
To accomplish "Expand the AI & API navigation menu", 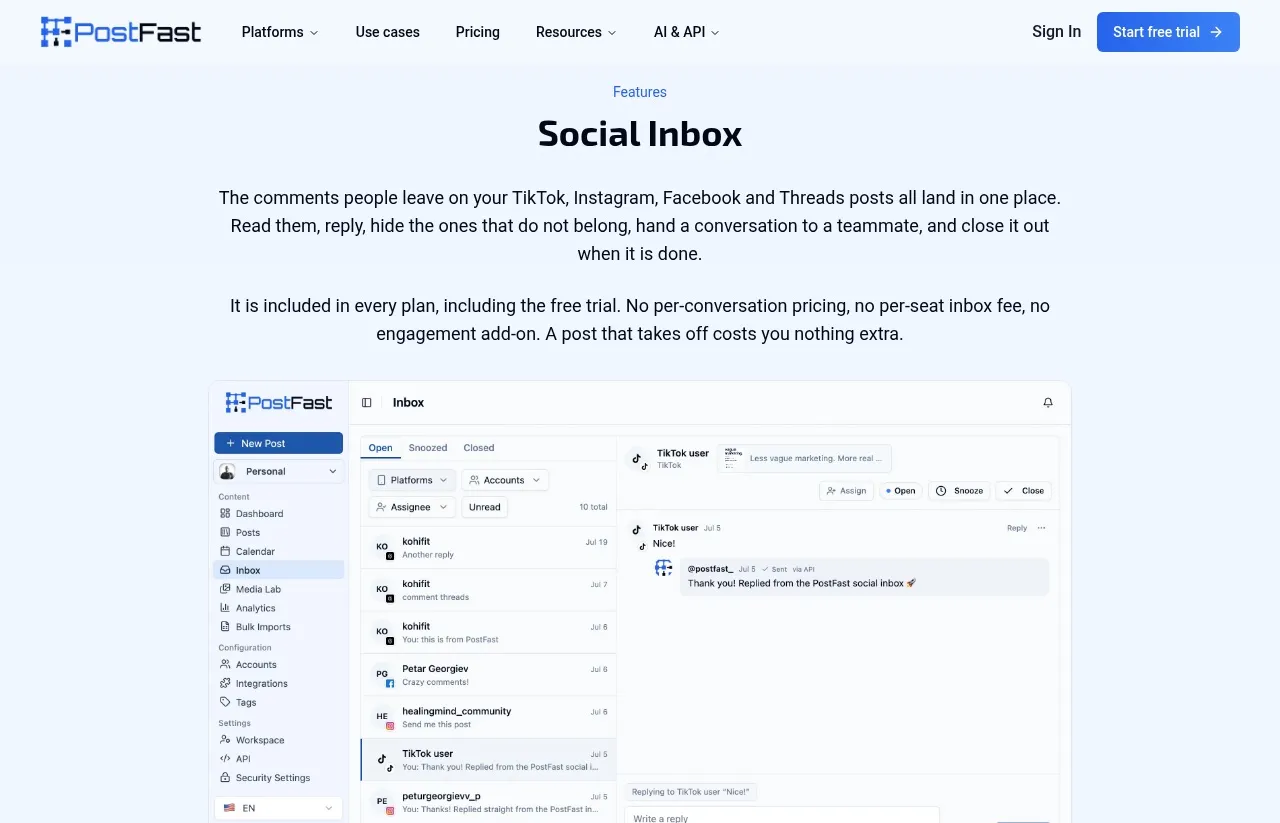I will 686,32.
